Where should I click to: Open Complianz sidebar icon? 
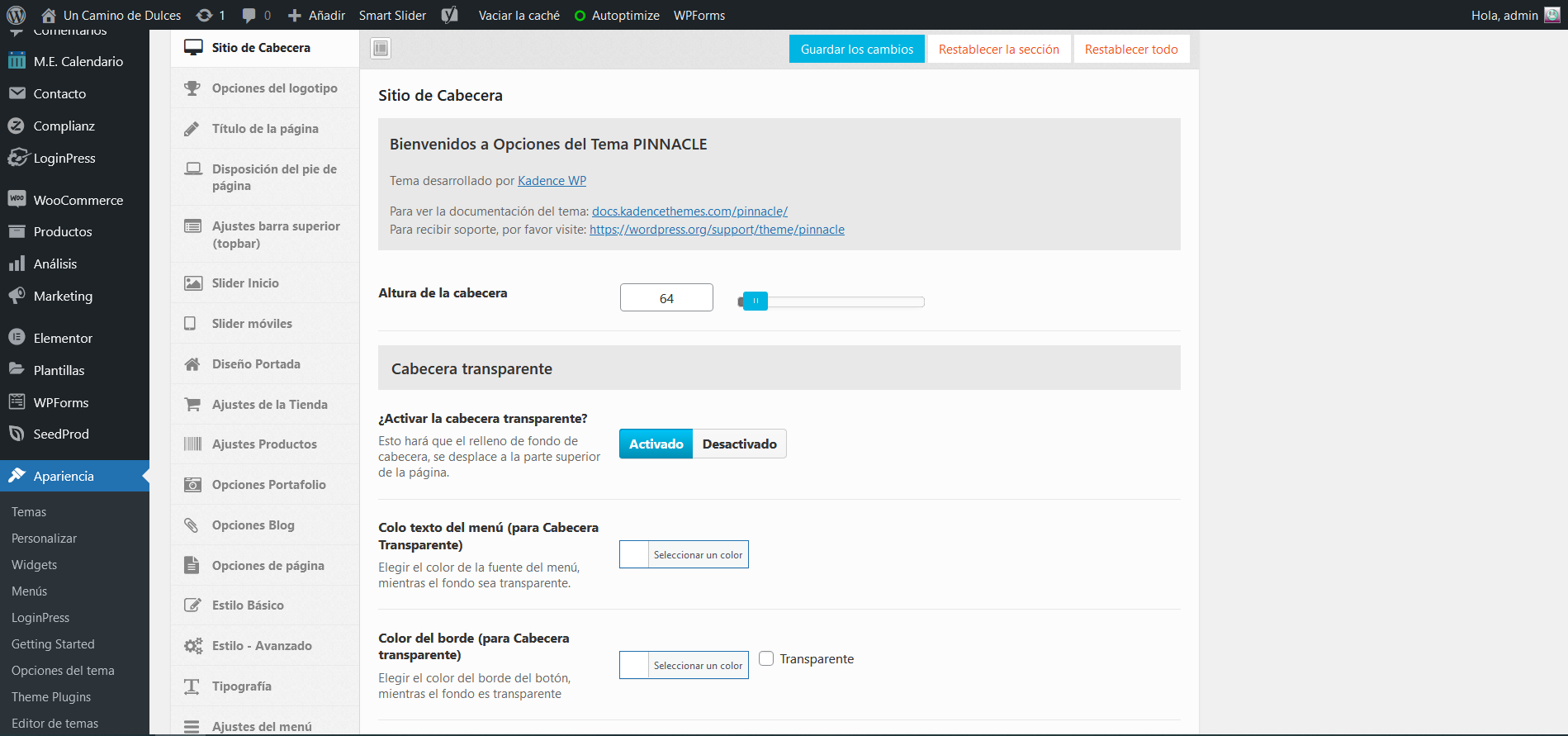[x=17, y=126]
